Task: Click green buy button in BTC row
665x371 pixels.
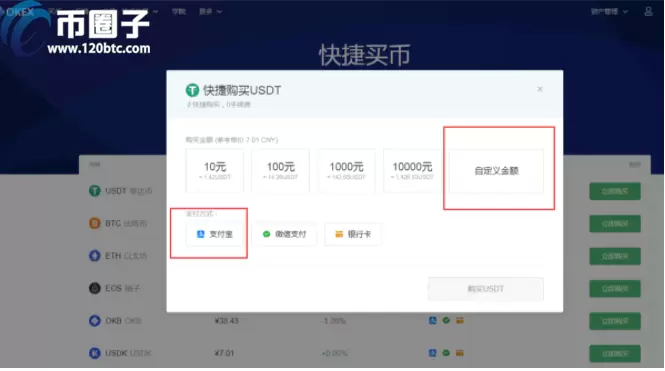Action: point(615,223)
